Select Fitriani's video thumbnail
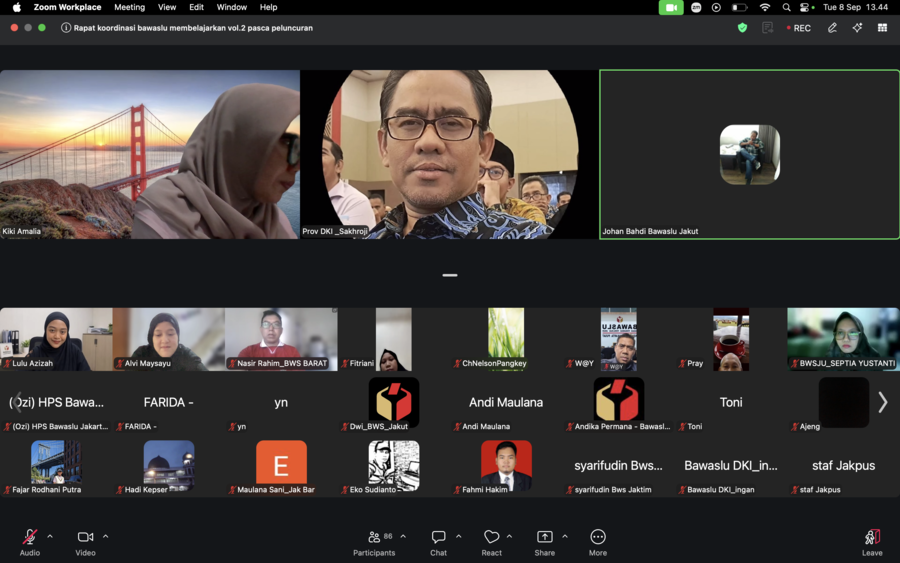The width and height of the screenshot is (900, 563). [x=394, y=339]
